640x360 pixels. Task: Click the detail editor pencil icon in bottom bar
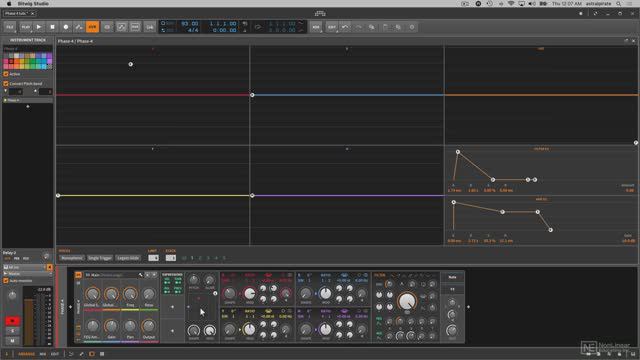(81, 354)
